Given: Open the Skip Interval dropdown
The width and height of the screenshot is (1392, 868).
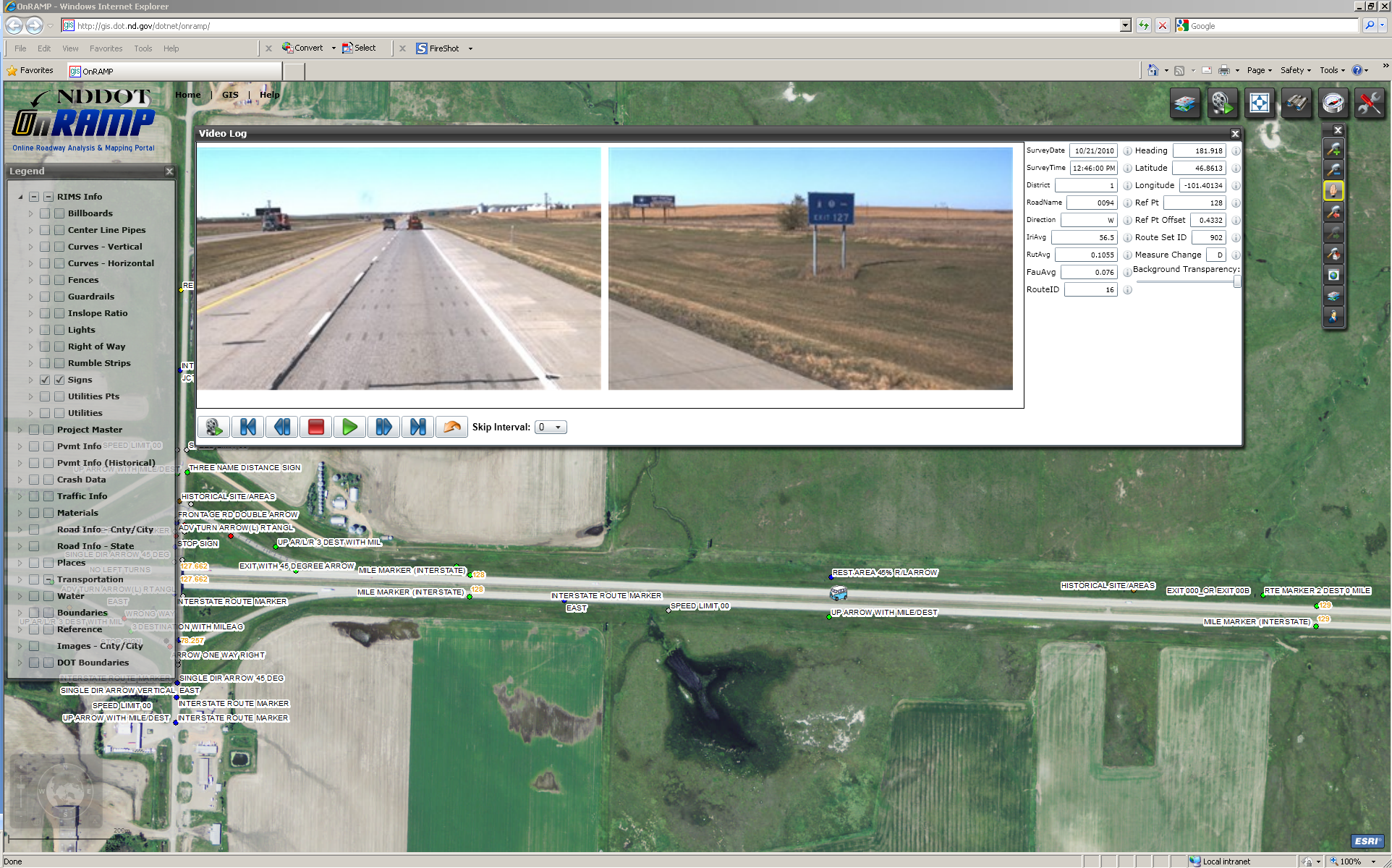Looking at the screenshot, I should click(550, 427).
